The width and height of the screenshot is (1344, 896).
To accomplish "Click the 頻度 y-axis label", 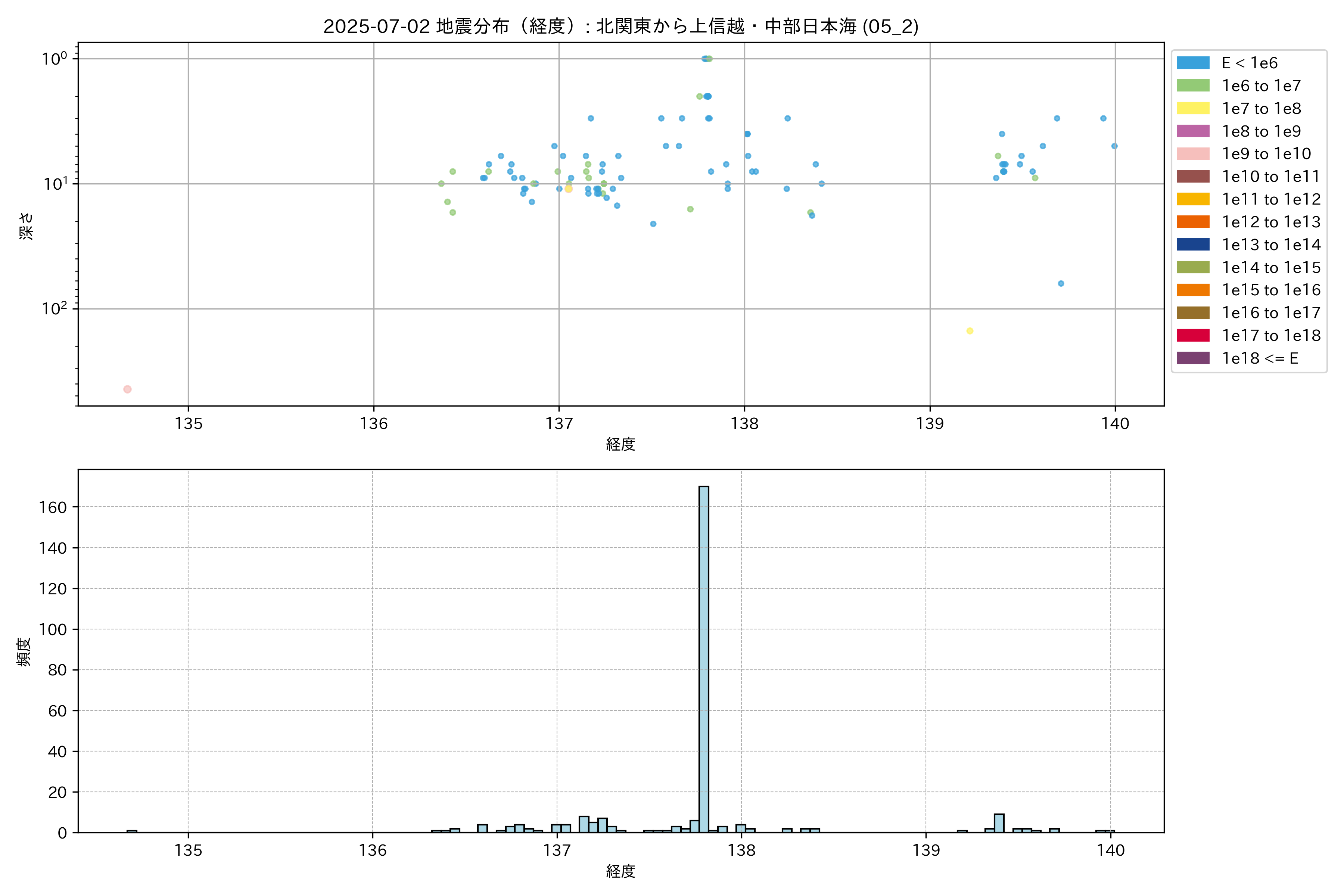I will click(x=24, y=652).
